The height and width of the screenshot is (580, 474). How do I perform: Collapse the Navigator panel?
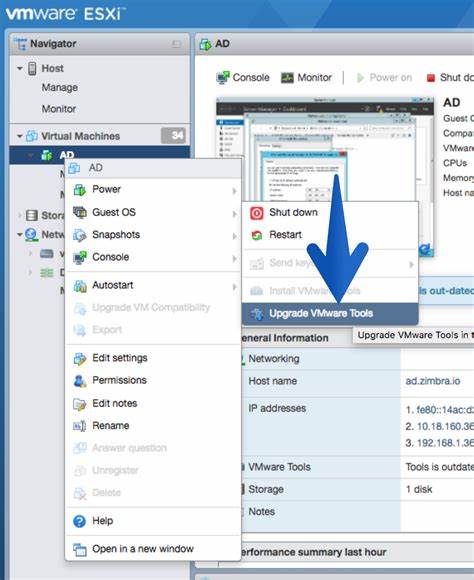click(x=177, y=44)
